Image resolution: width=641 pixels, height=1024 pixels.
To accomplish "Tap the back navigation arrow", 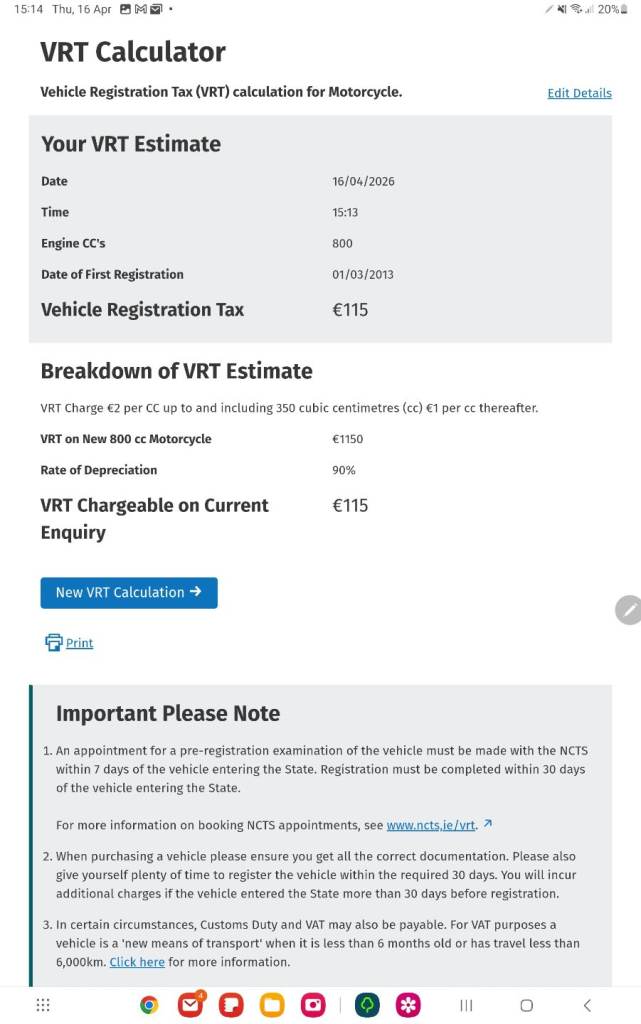I will pos(587,1005).
